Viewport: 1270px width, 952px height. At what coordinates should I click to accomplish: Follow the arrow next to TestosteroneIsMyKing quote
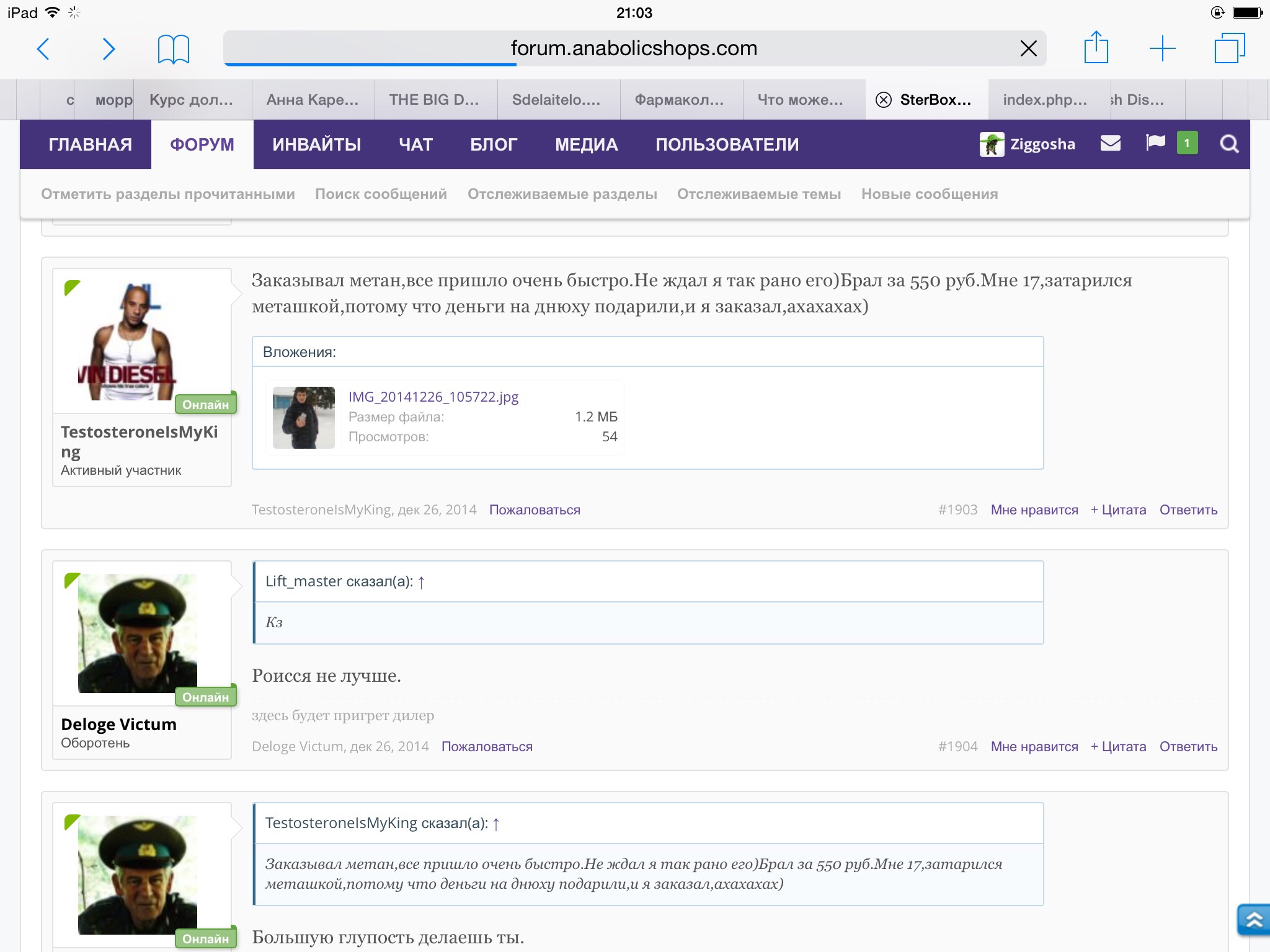[496, 824]
